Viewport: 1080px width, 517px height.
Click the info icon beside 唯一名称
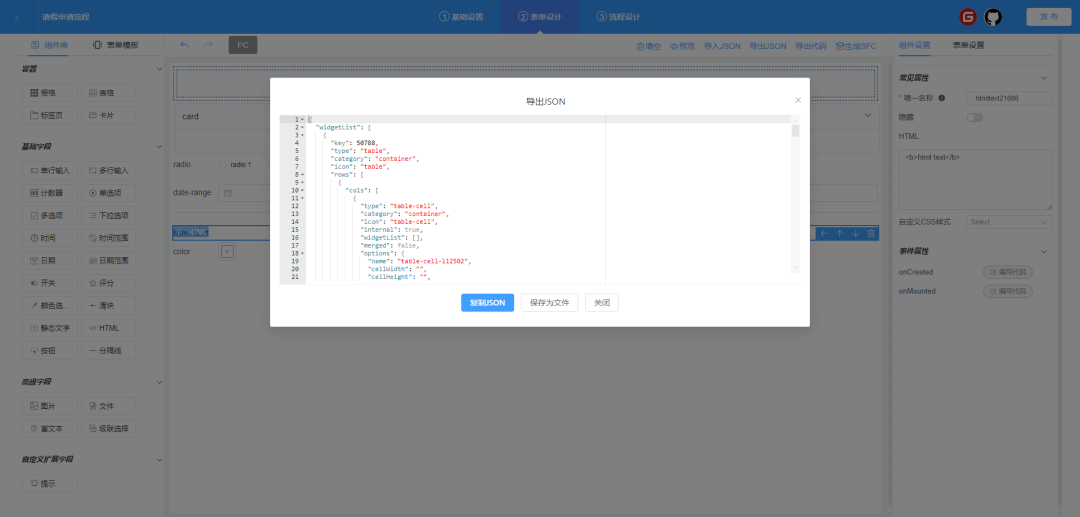[942, 98]
